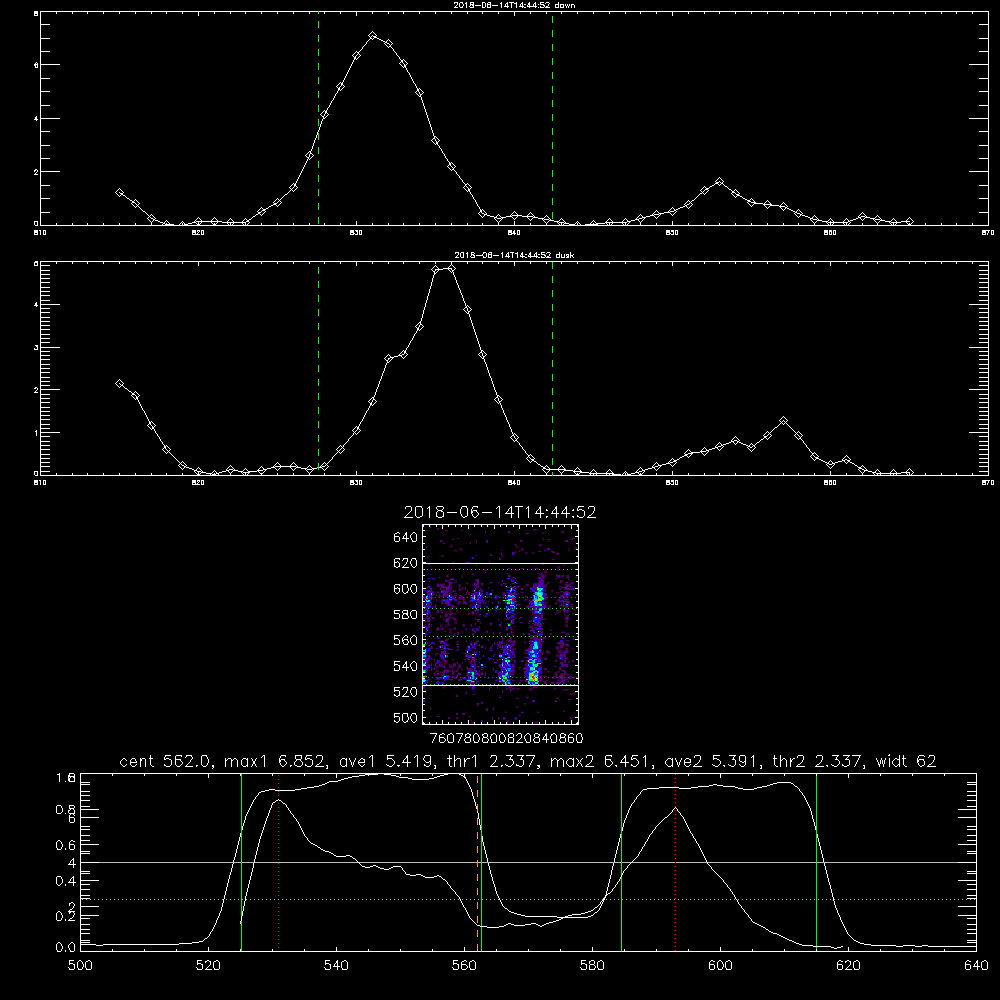Select the "ave2 5.391" value in stats line
1000x1000 pixels.
[x=712, y=761]
